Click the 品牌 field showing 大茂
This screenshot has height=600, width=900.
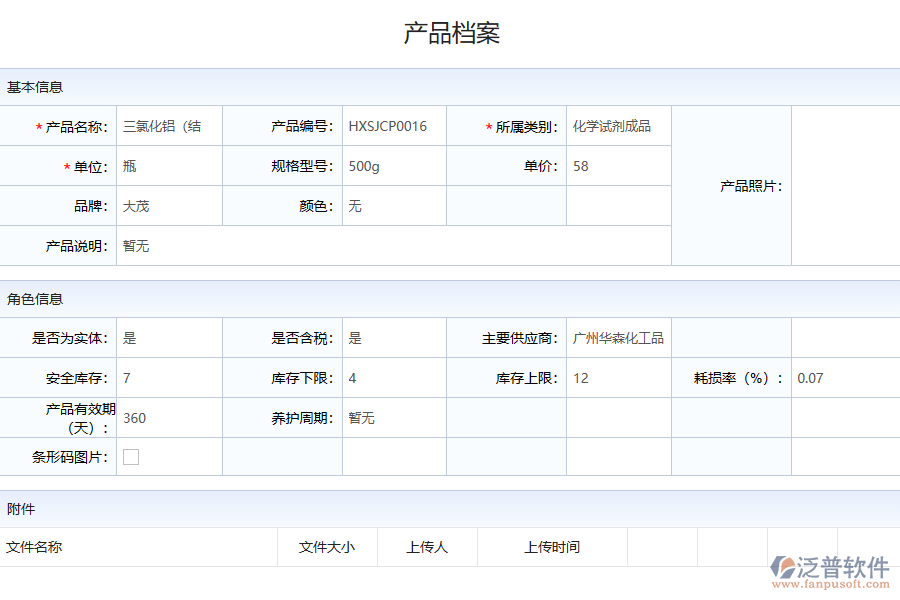168,206
